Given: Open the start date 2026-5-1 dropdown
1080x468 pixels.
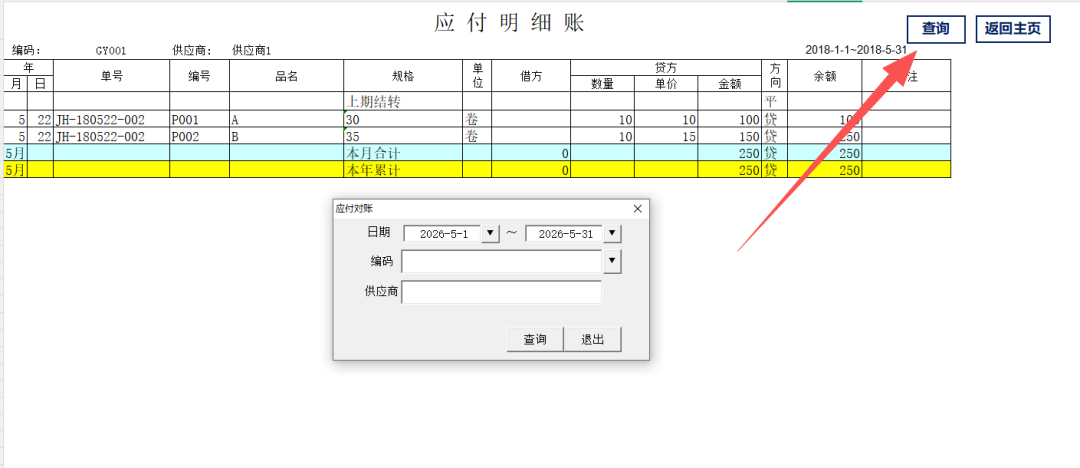Looking at the screenshot, I should [x=490, y=234].
